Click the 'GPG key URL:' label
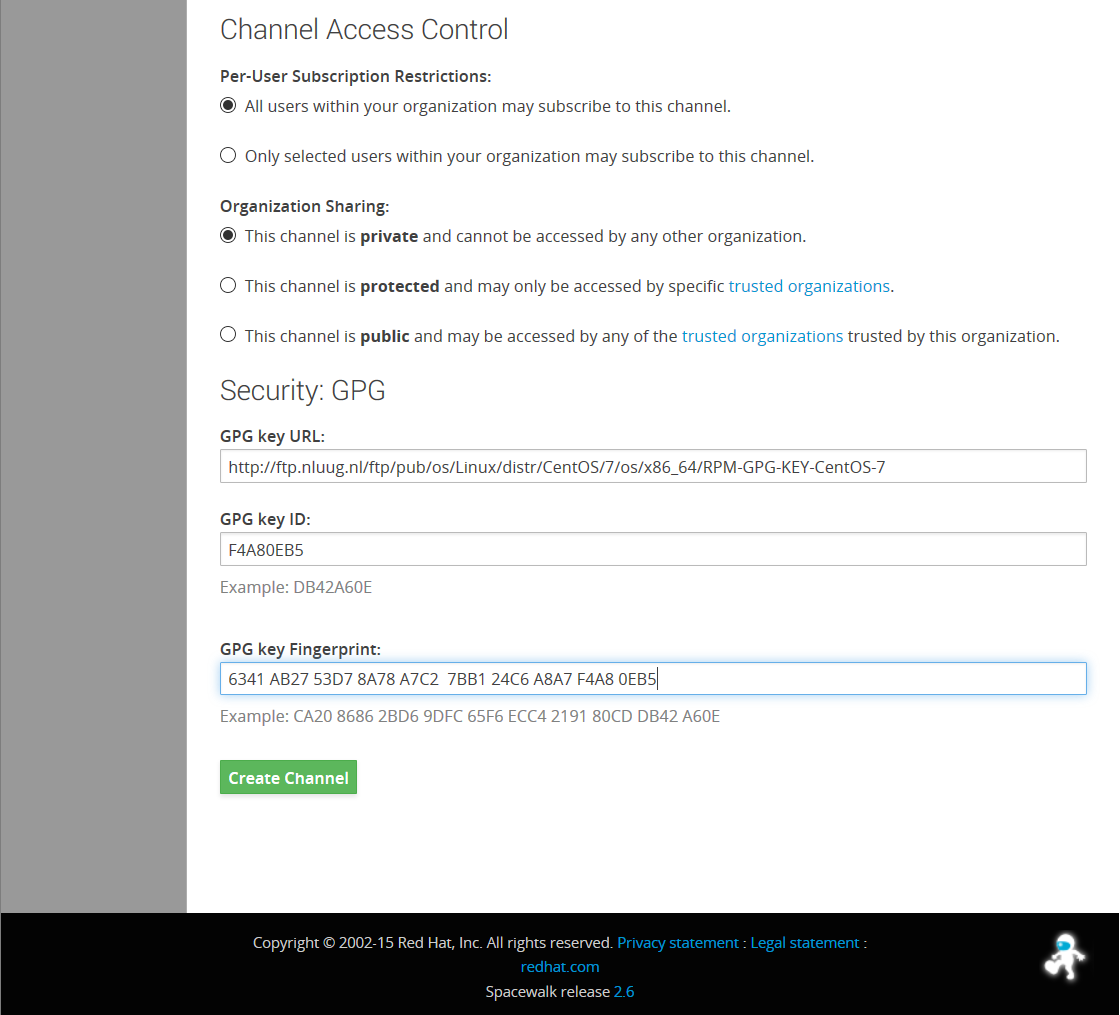Viewport: 1120px width, 1015px height. click(x=272, y=436)
